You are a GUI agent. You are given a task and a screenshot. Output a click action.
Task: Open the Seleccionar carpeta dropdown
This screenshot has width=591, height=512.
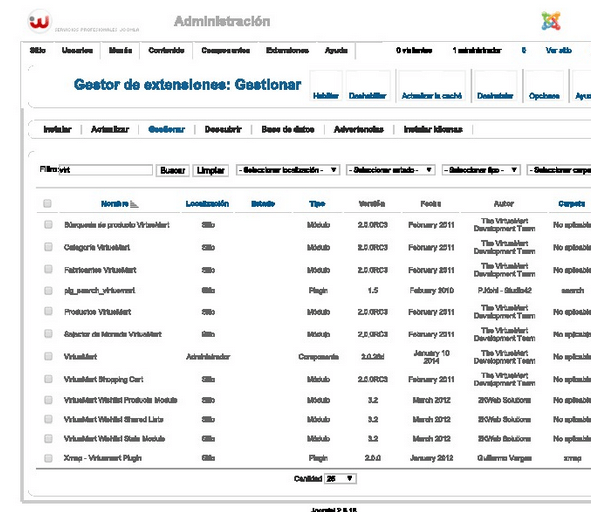(559, 170)
